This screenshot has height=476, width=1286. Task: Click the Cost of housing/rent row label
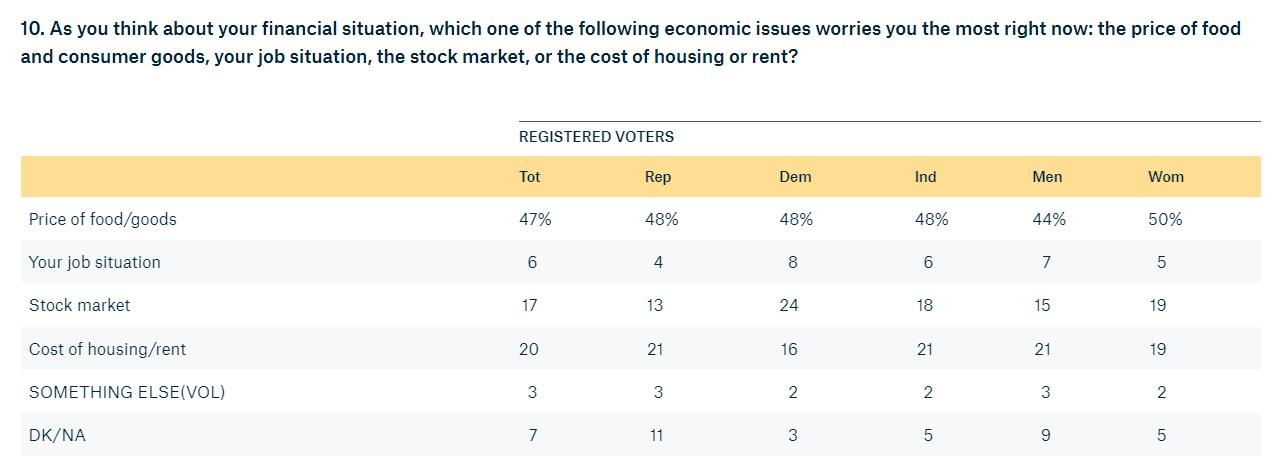click(x=107, y=349)
